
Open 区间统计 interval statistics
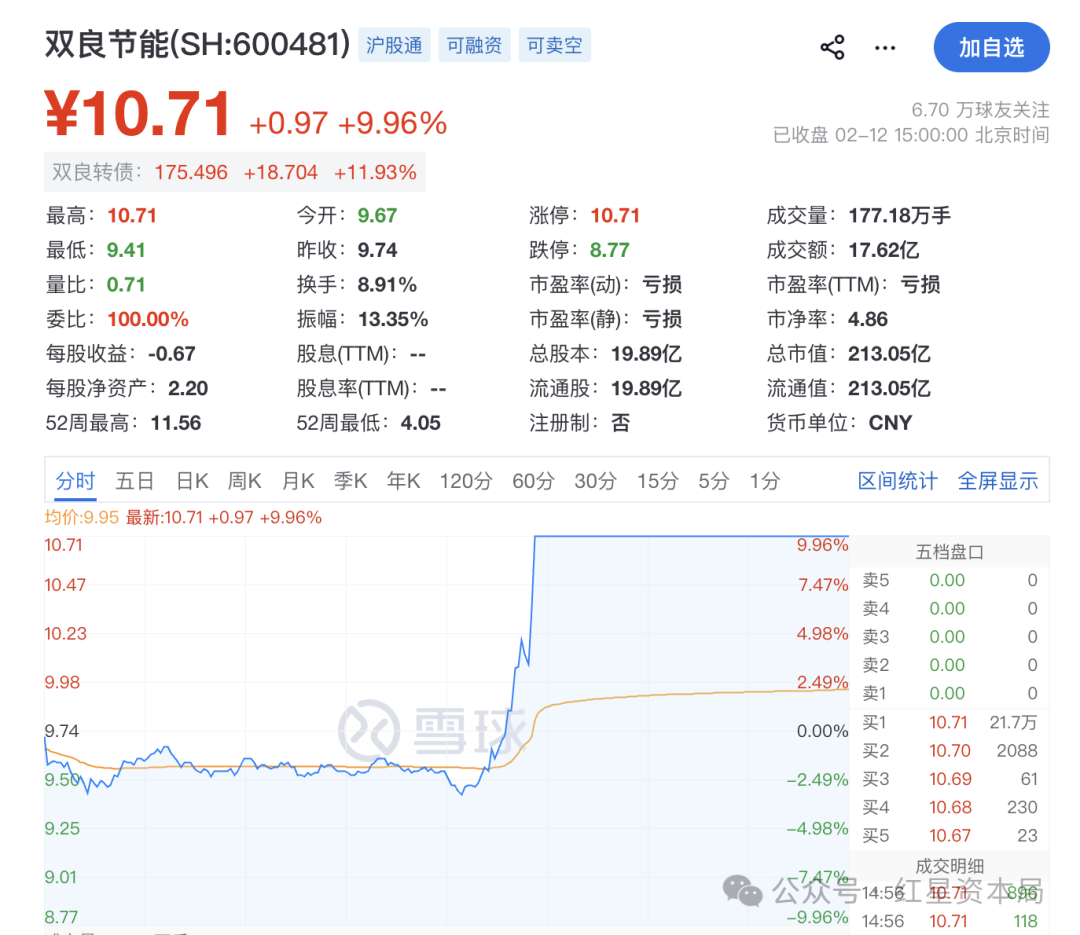(897, 480)
